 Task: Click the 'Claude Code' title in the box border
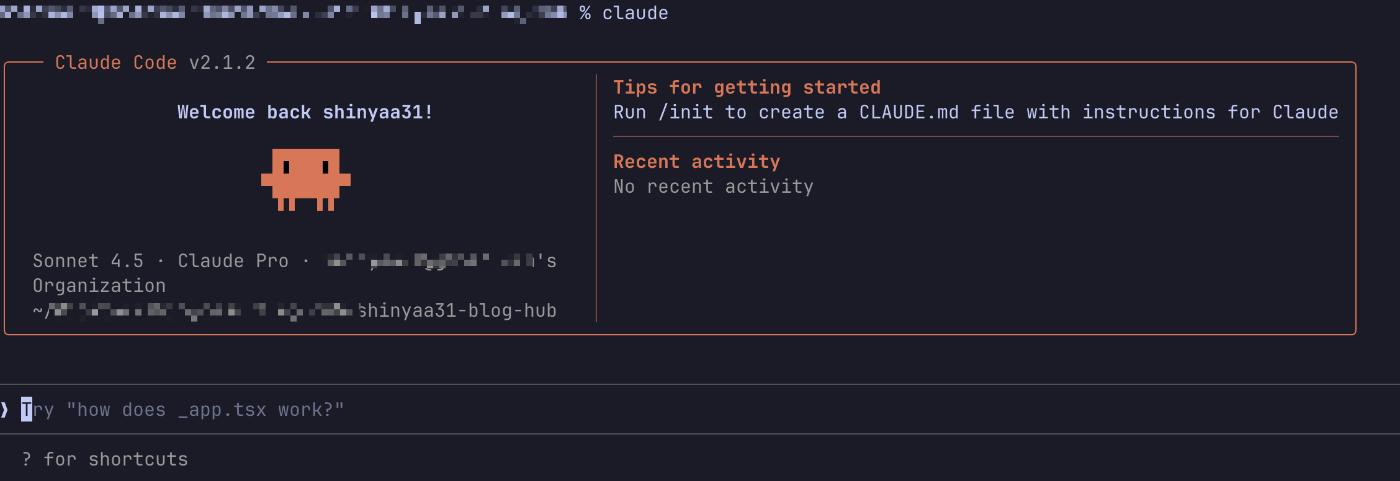click(117, 63)
